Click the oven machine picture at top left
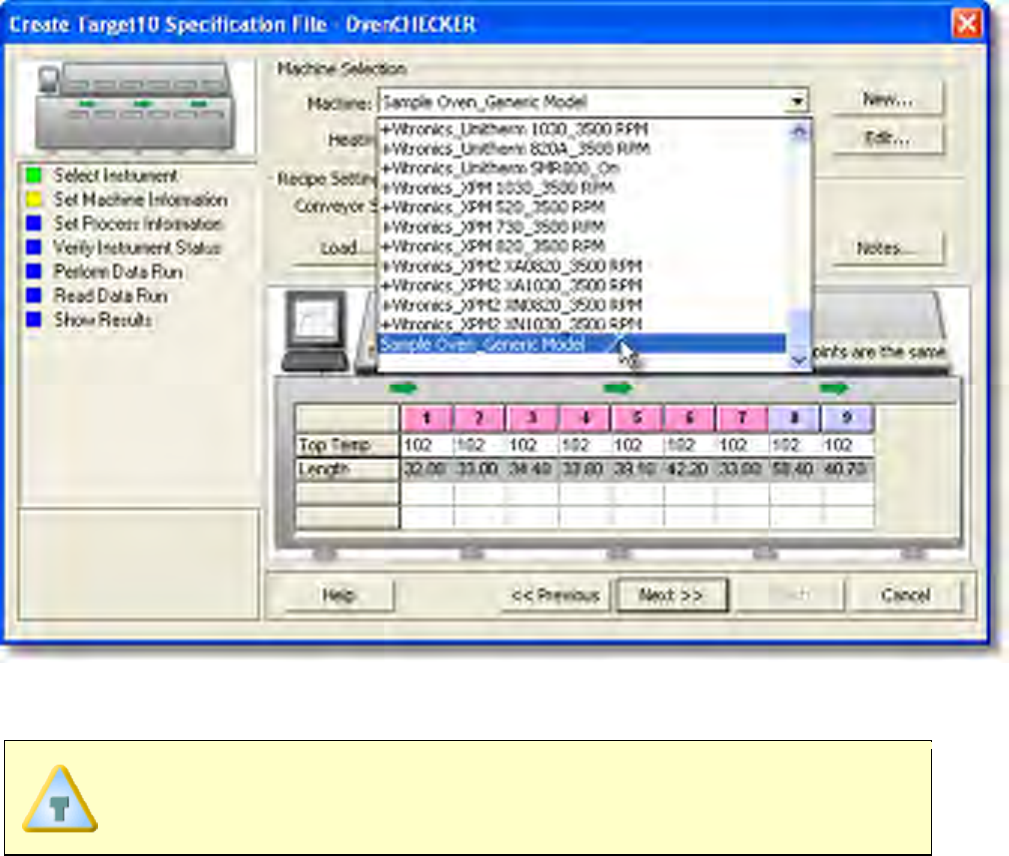 [136, 106]
